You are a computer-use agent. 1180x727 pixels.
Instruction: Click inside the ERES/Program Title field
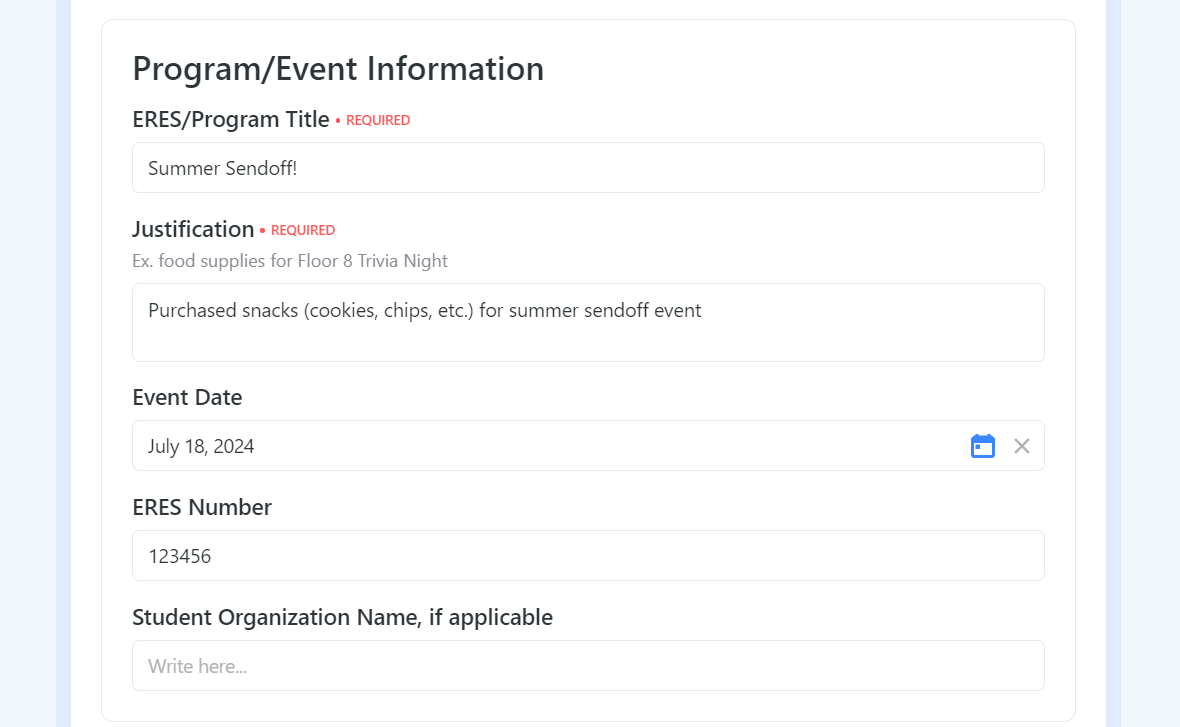coord(588,167)
